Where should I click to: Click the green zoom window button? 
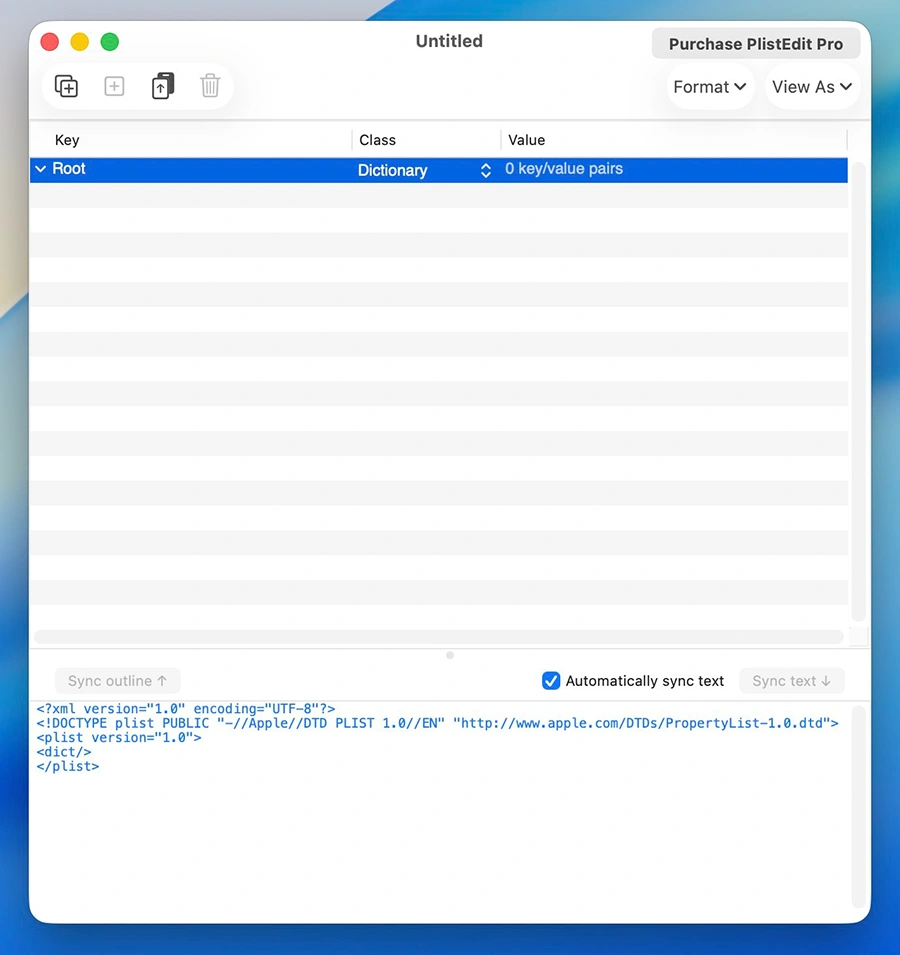110,42
